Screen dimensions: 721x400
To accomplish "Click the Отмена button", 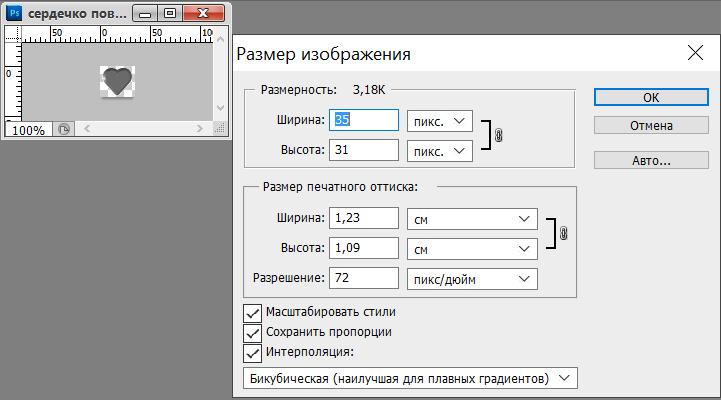I will (651, 126).
